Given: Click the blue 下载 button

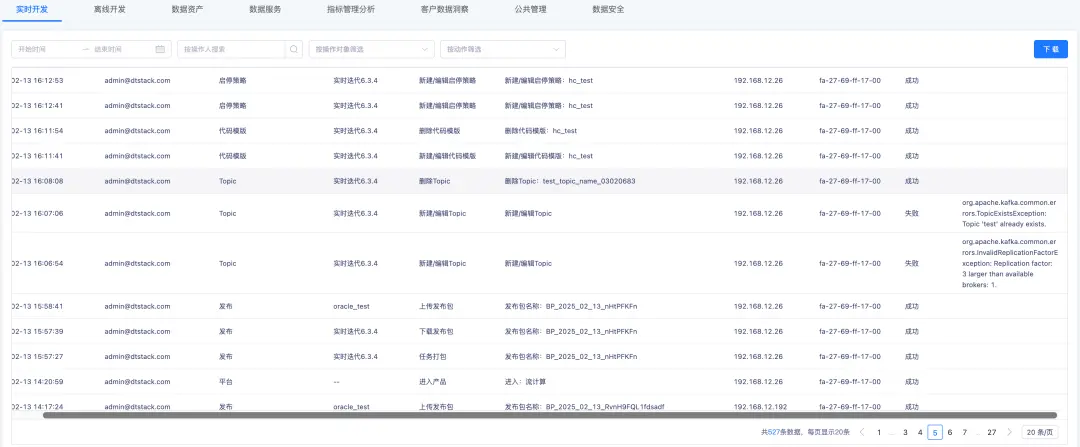Looking at the screenshot, I should (x=1050, y=50).
